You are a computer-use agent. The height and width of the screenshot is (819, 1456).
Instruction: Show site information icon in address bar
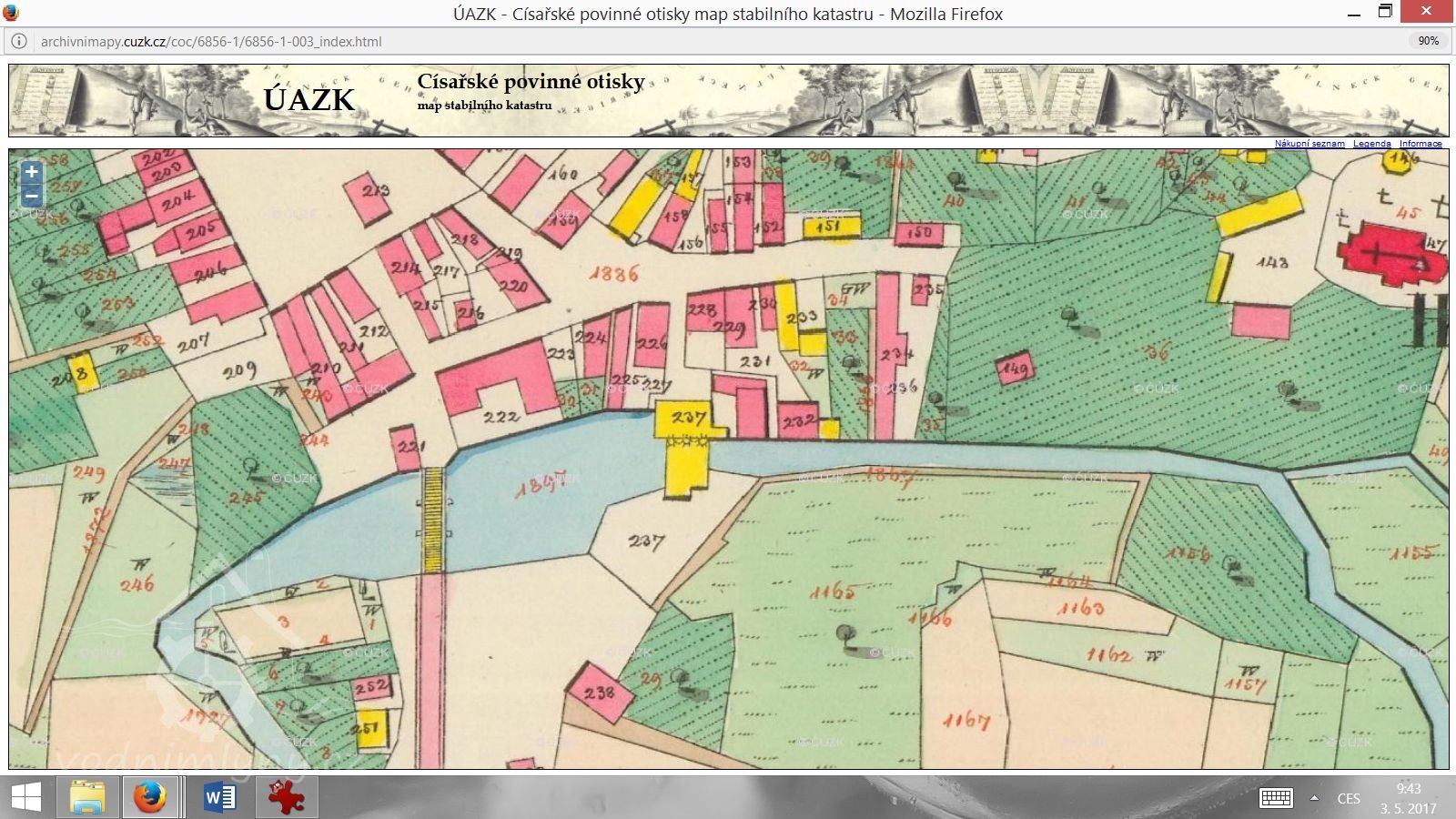[18, 41]
